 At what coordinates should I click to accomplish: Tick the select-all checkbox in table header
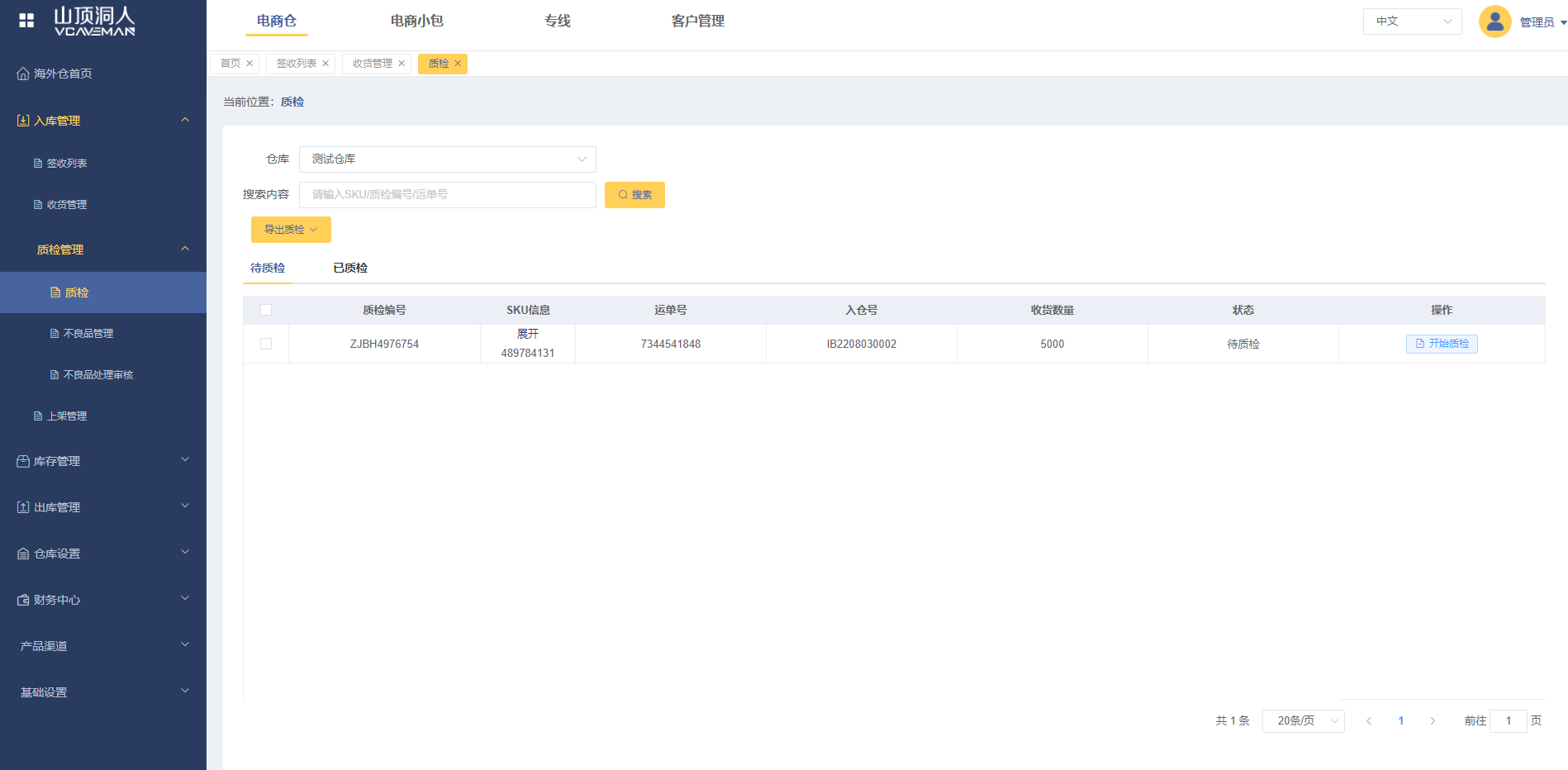[266, 310]
